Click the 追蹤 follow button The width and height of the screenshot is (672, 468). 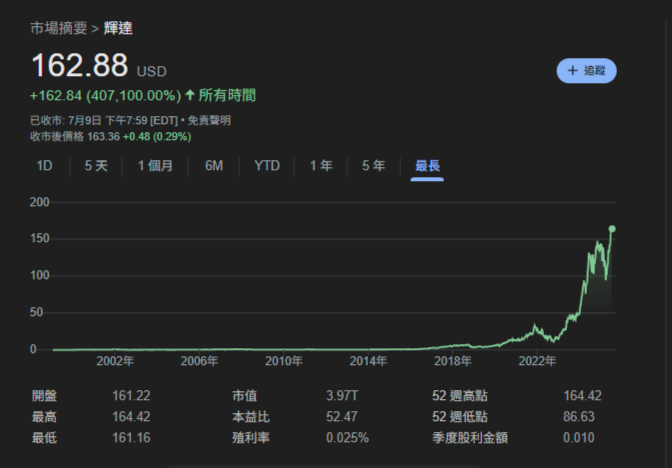pyautogui.click(x=586, y=71)
